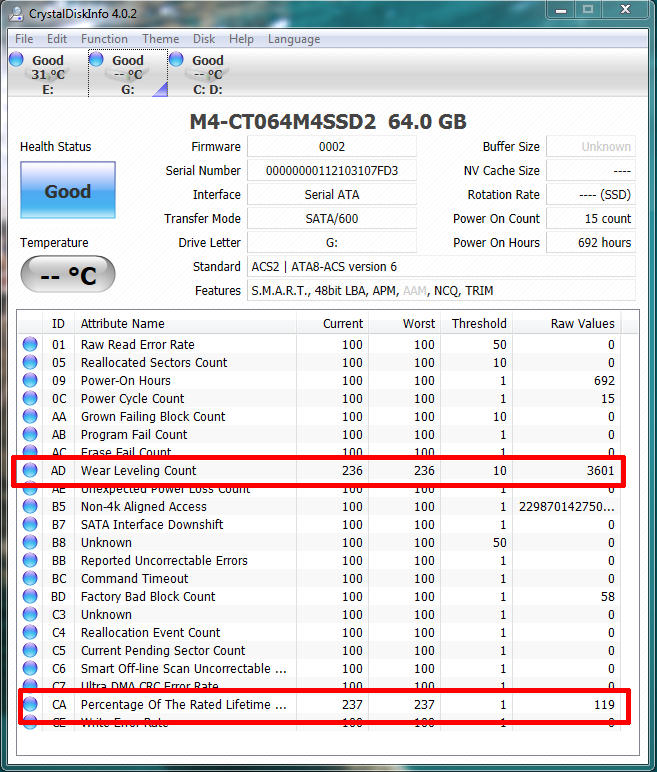The height and width of the screenshot is (772, 657).
Task: Select the Command Timeout text
Action: click(134, 579)
